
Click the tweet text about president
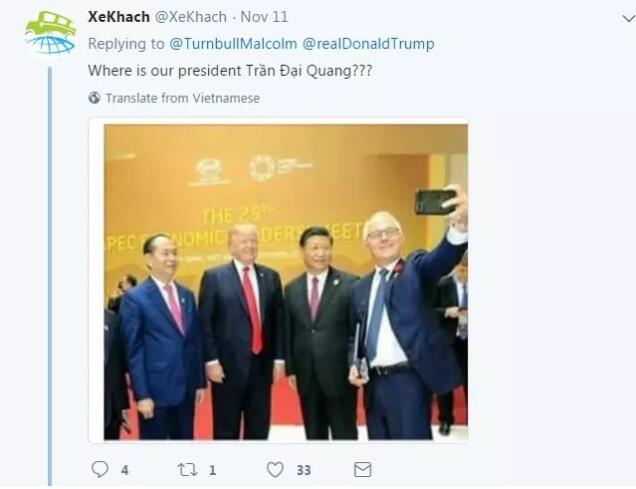pyautogui.click(x=230, y=71)
